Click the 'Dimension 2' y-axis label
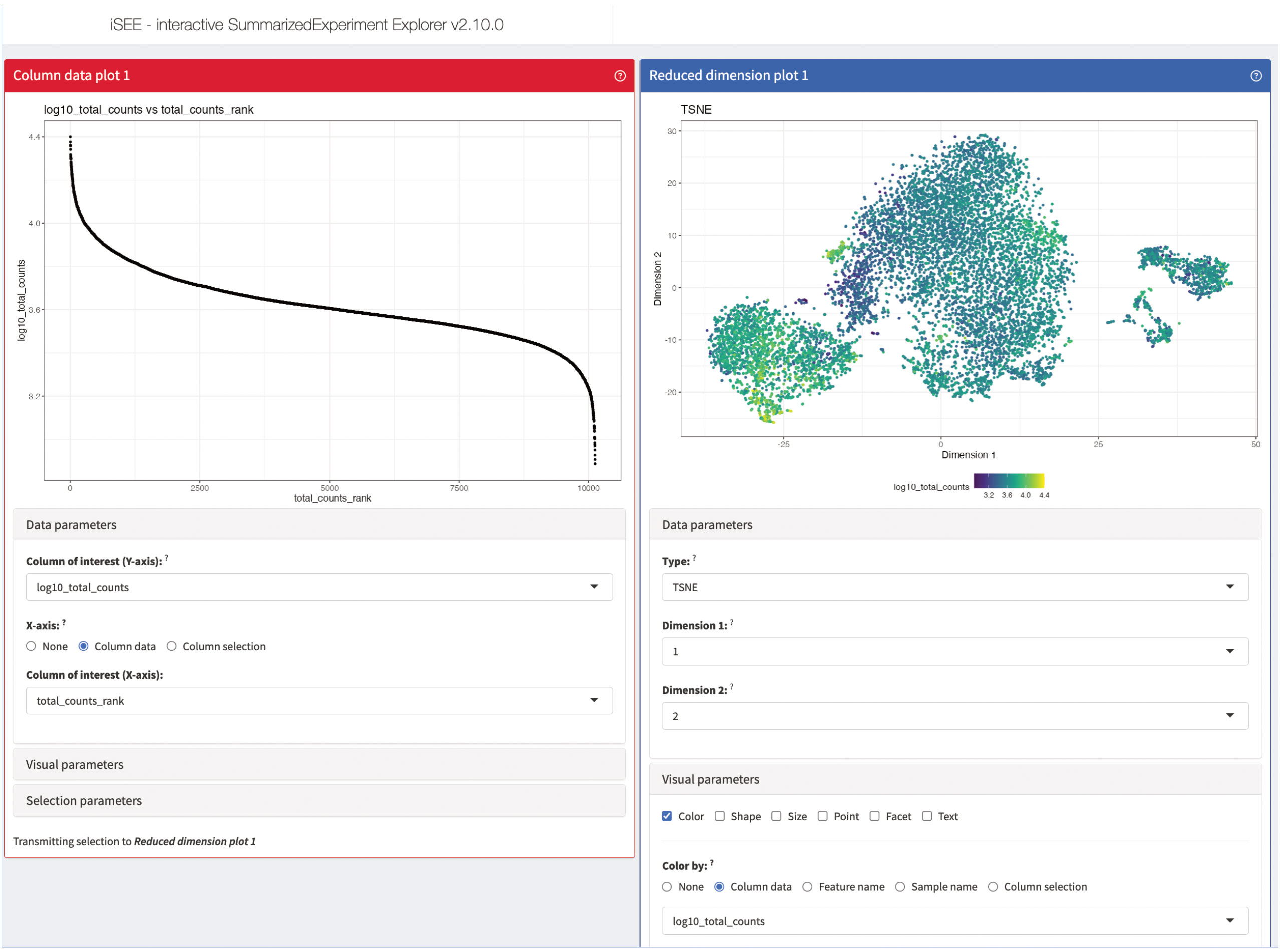The width and height of the screenshot is (1280, 952). pyautogui.click(x=658, y=278)
